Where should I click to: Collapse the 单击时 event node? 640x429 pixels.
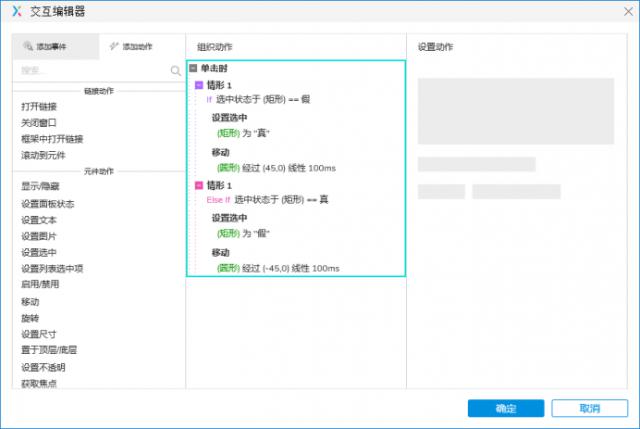[193, 68]
